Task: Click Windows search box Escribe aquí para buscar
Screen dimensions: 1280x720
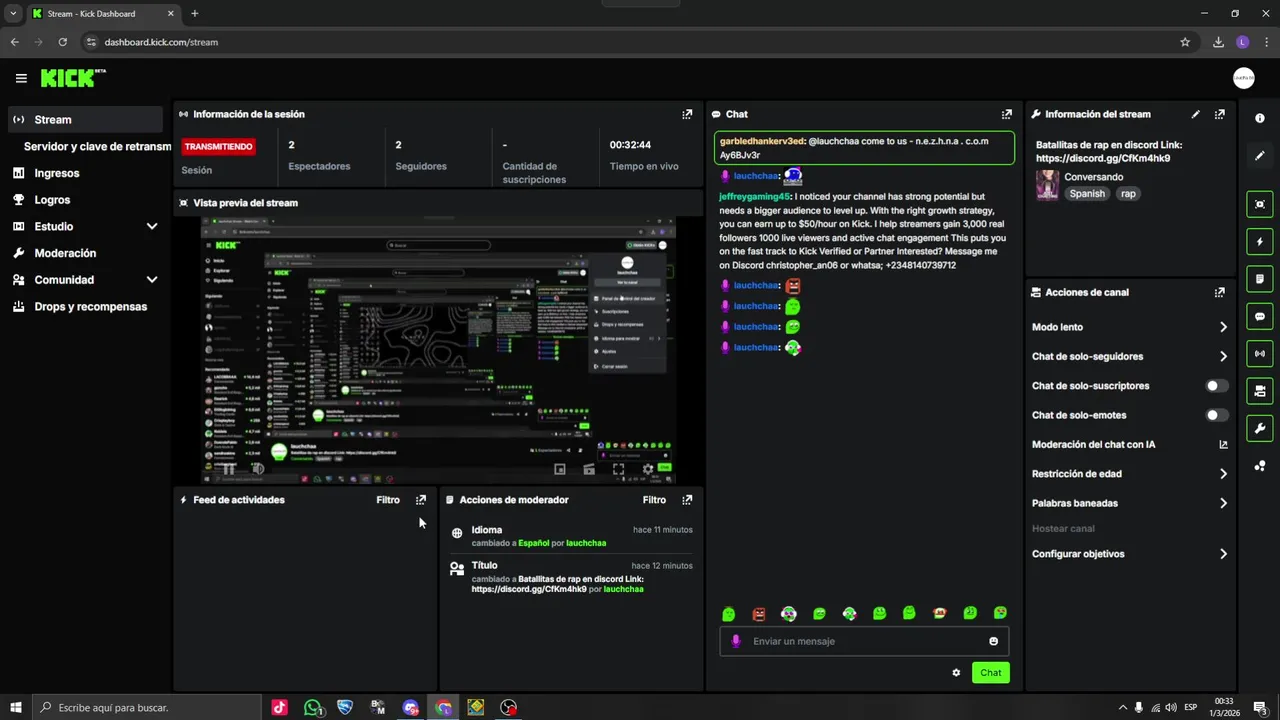Action: [145, 707]
